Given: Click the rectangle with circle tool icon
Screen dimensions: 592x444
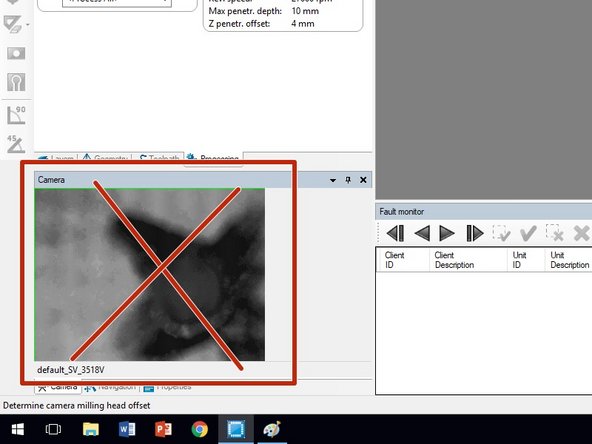Looking at the screenshot, I should pyautogui.click(x=16, y=53).
